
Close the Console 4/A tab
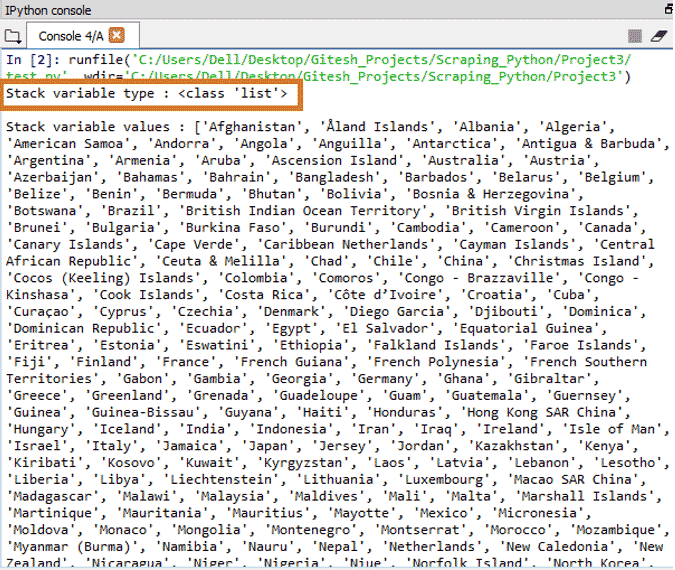click(x=117, y=35)
